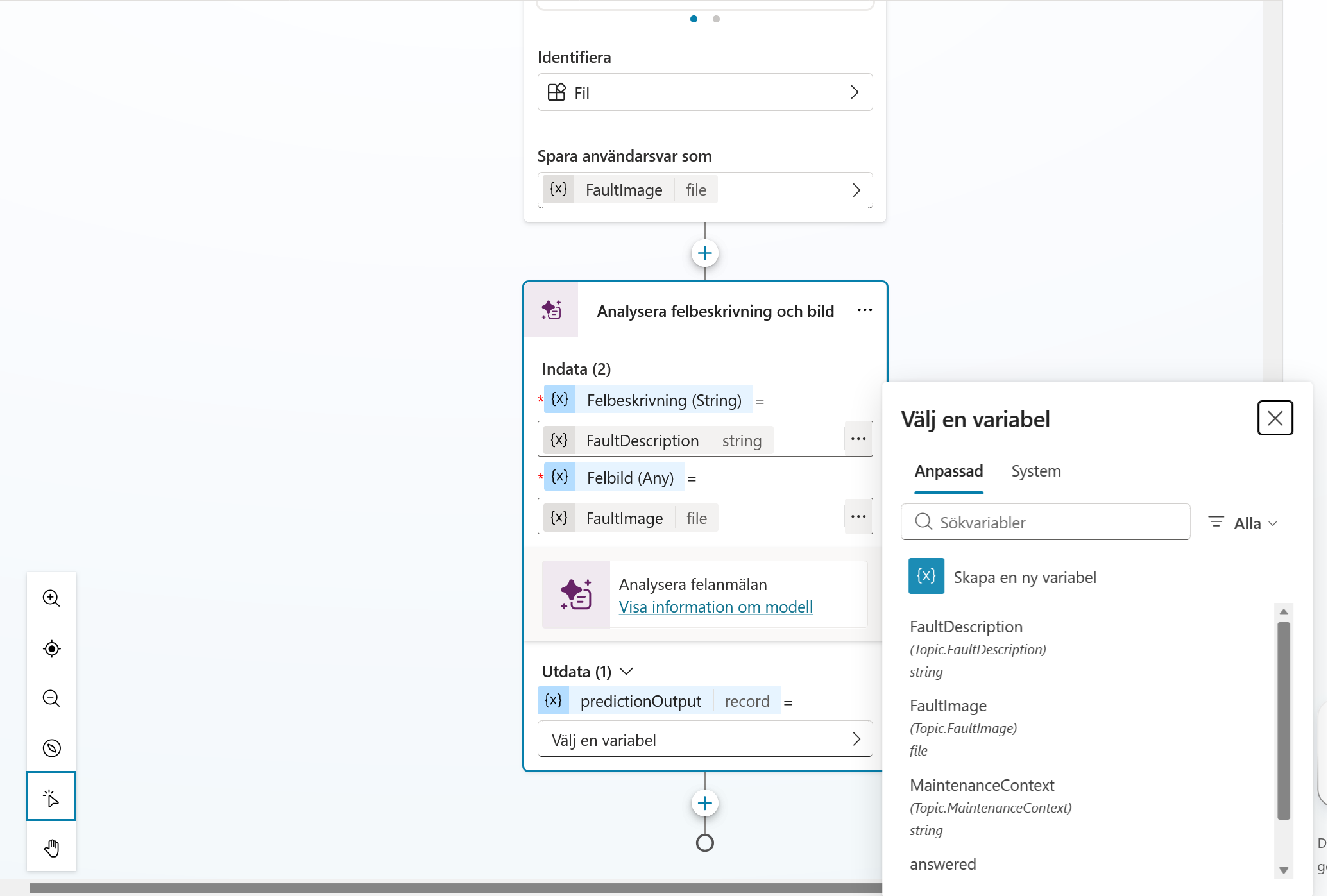1328x896 pixels.
Task: Open options for the FaultImage input row
Action: coord(858,517)
